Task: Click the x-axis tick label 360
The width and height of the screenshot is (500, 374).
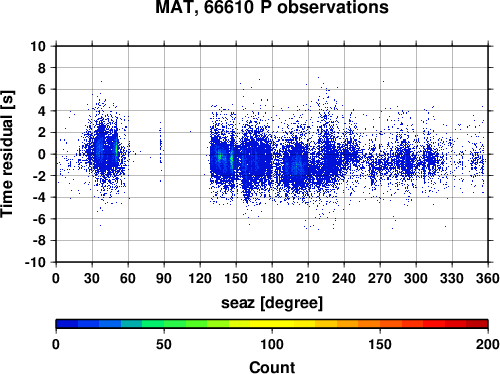Action: [488, 278]
